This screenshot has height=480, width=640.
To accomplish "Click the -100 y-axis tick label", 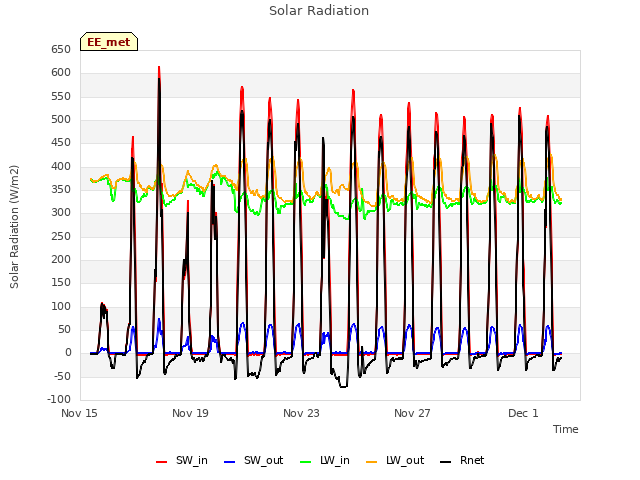I will coord(59,400).
